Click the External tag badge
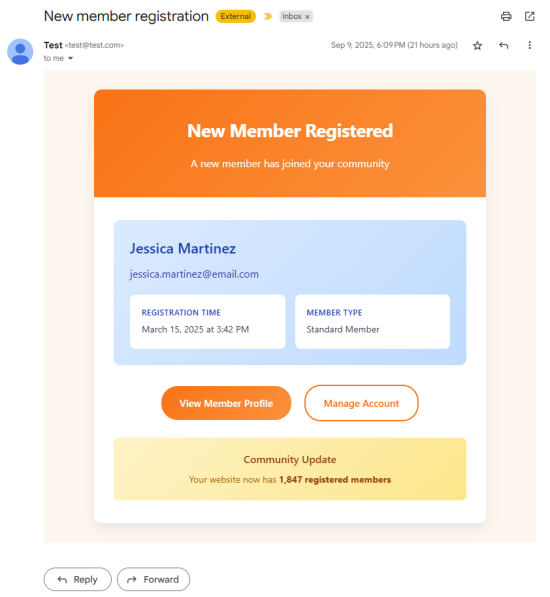 click(236, 16)
